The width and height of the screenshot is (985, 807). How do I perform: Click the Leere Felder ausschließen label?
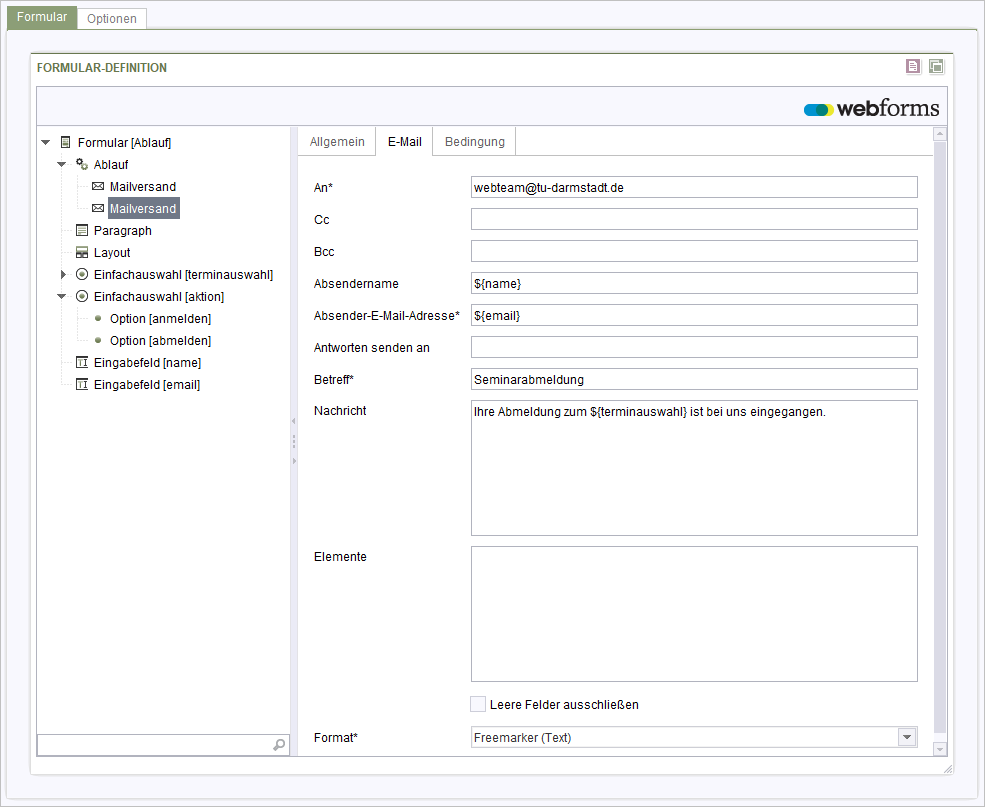click(564, 705)
